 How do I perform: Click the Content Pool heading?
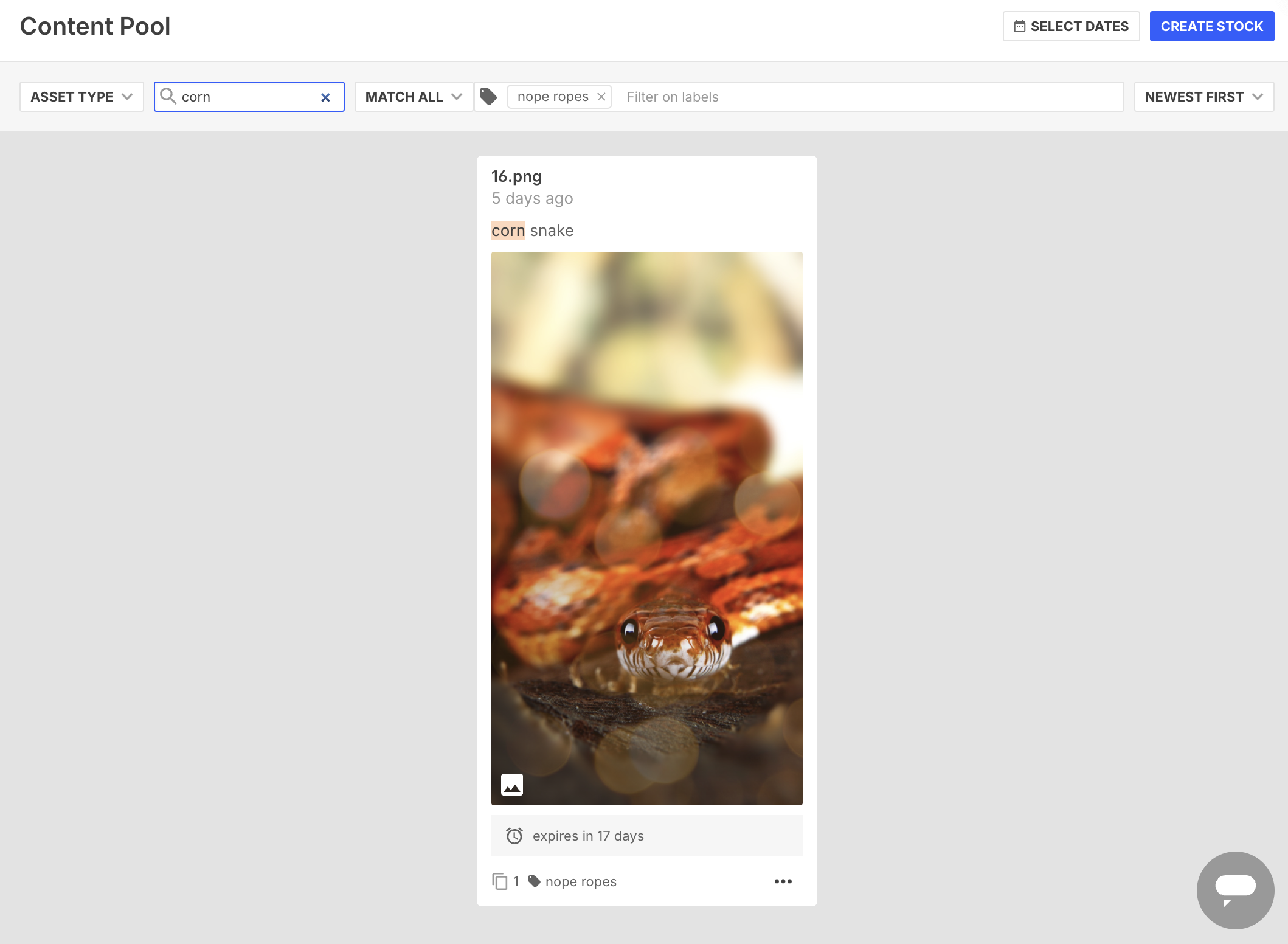coord(95,26)
